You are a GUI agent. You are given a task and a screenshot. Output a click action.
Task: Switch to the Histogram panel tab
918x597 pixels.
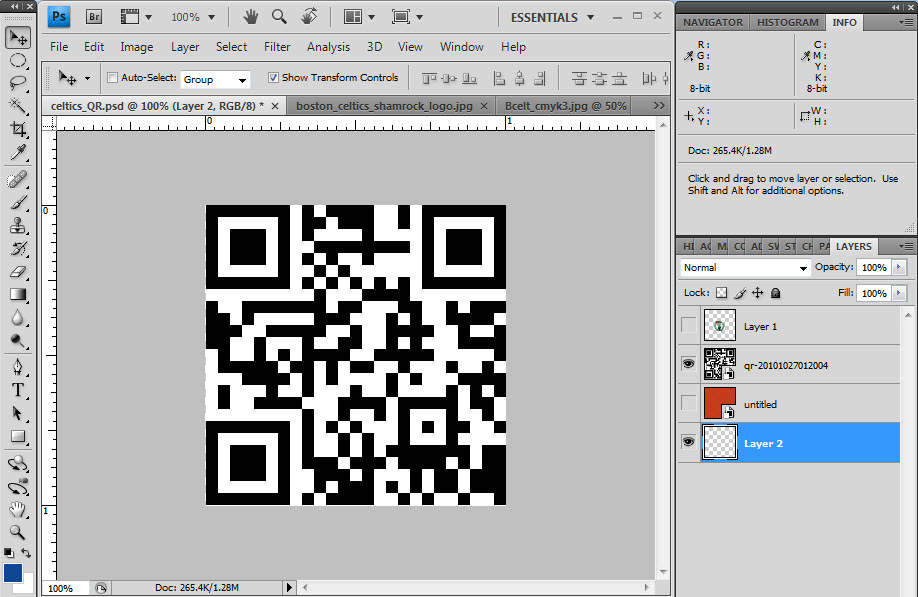787,22
